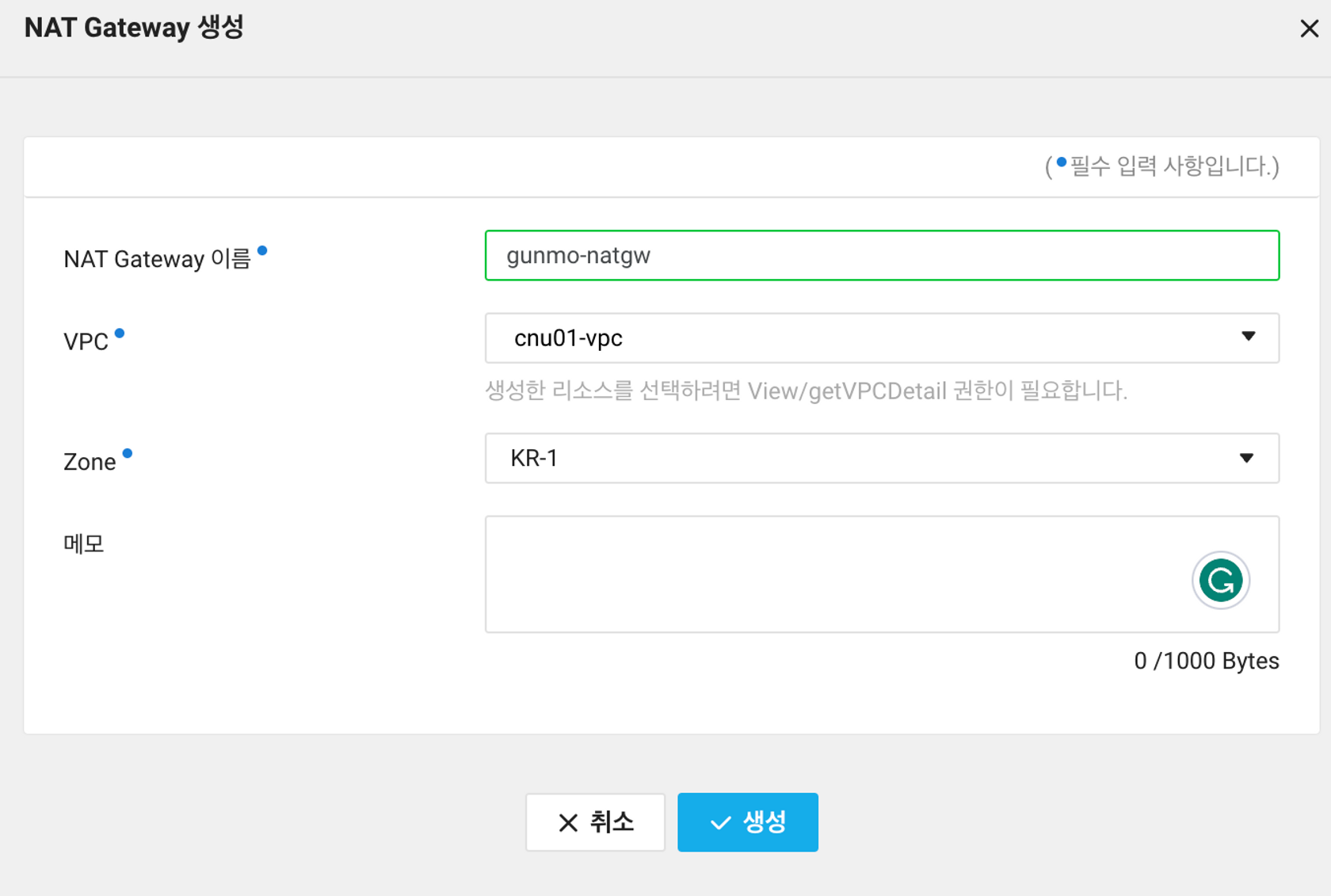This screenshot has height=896, width=1331.
Task: Click the blue dot in the 필수 입력 notice
Action: pyautogui.click(x=1062, y=162)
